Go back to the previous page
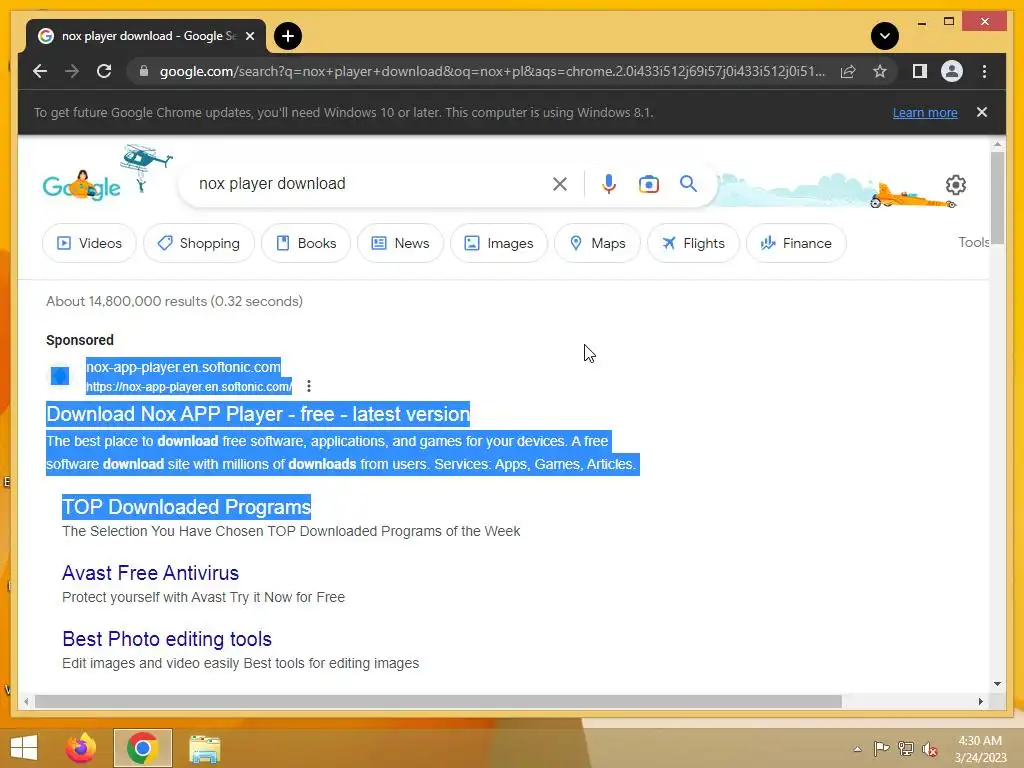 click(40, 71)
